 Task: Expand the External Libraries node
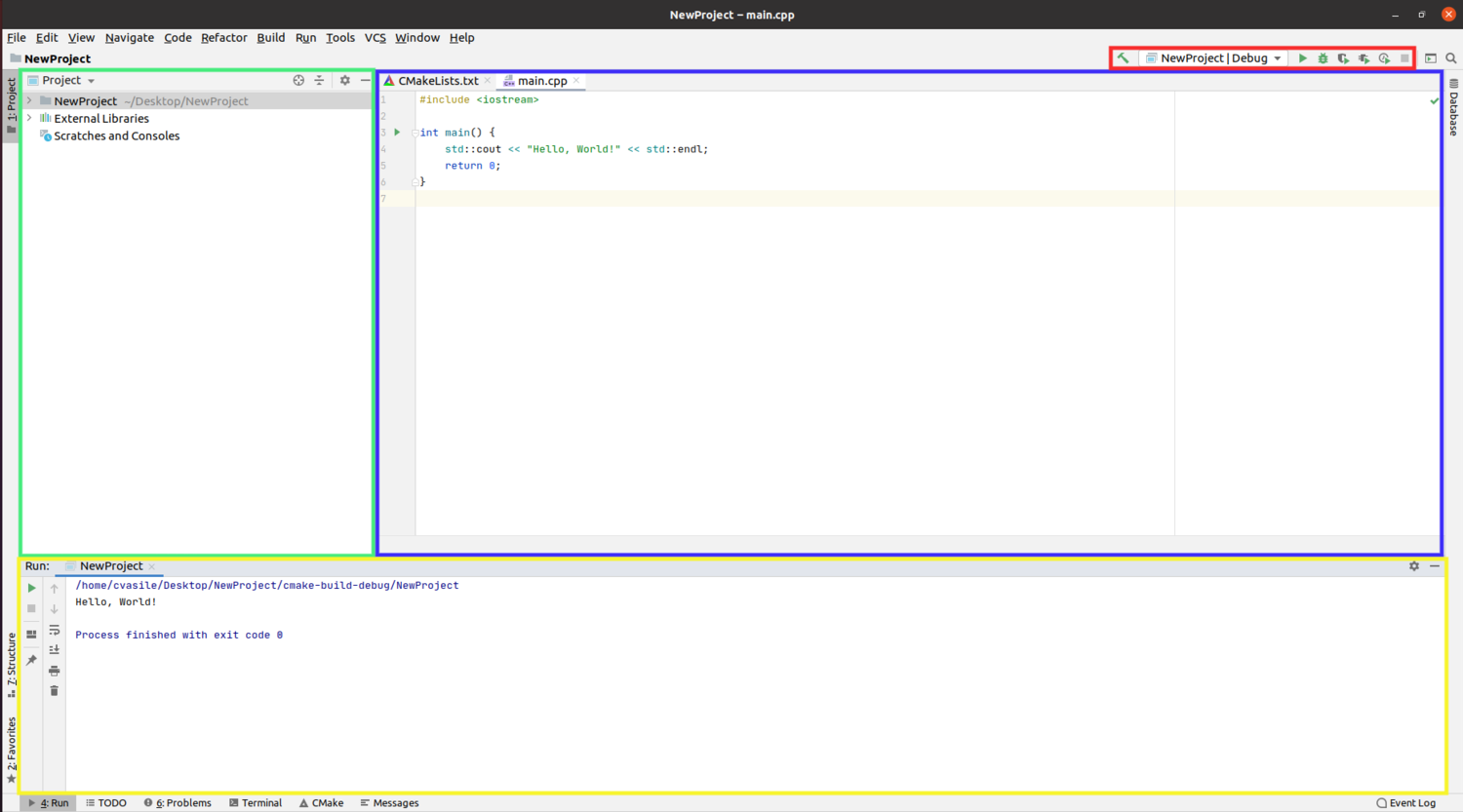click(29, 118)
